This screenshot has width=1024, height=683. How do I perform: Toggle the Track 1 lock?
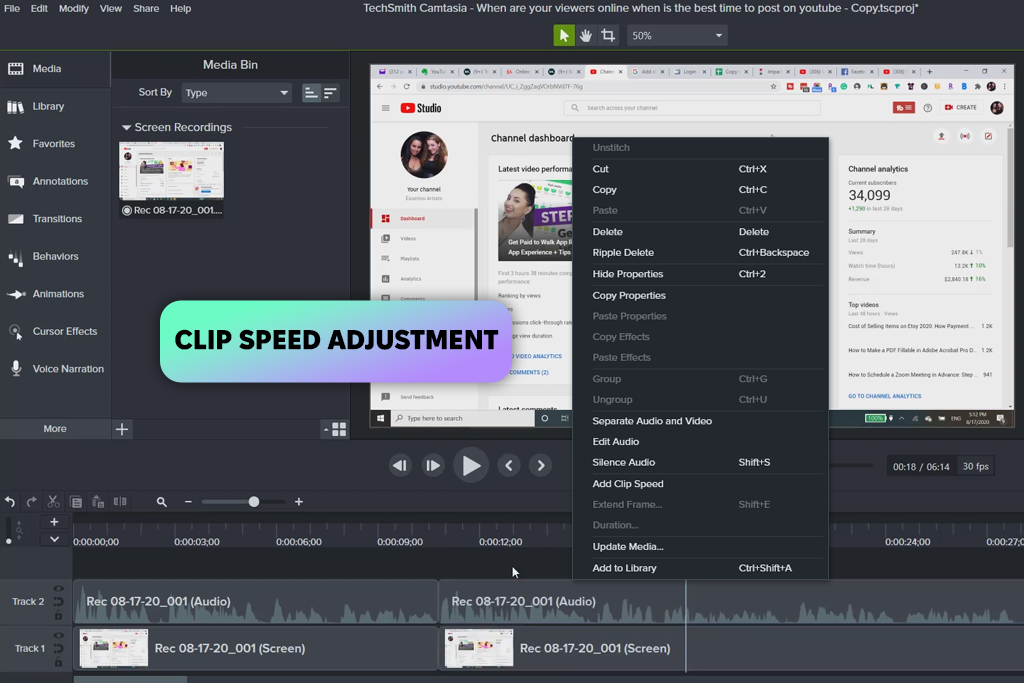point(58,662)
